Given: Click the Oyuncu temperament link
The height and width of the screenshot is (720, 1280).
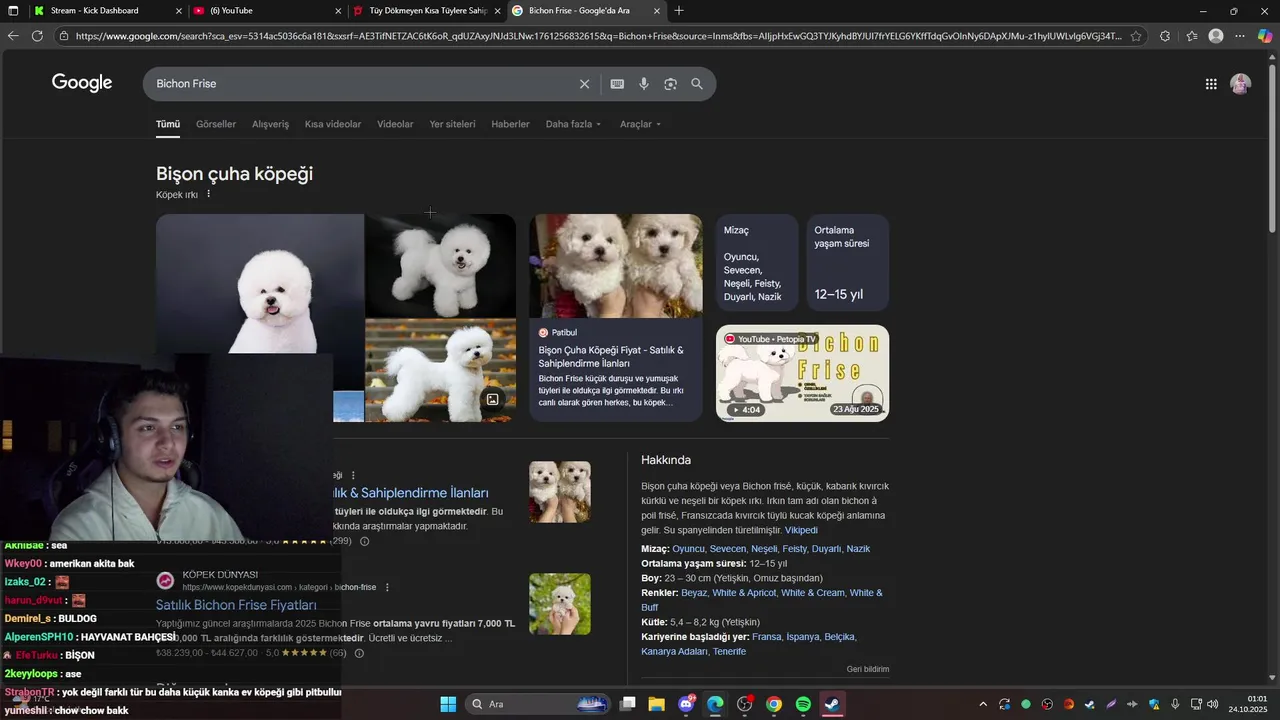Looking at the screenshot, I should point(688,549).
